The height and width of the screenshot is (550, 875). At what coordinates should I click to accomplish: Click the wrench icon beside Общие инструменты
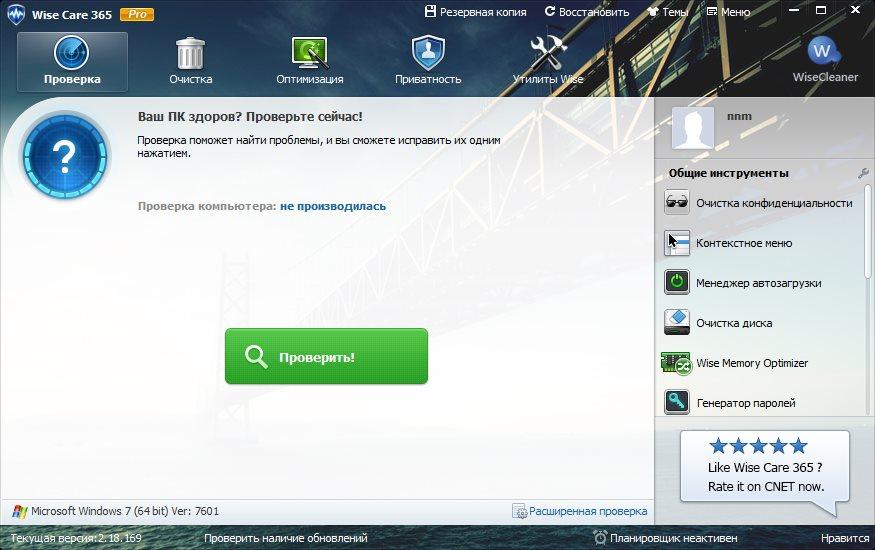863,173
